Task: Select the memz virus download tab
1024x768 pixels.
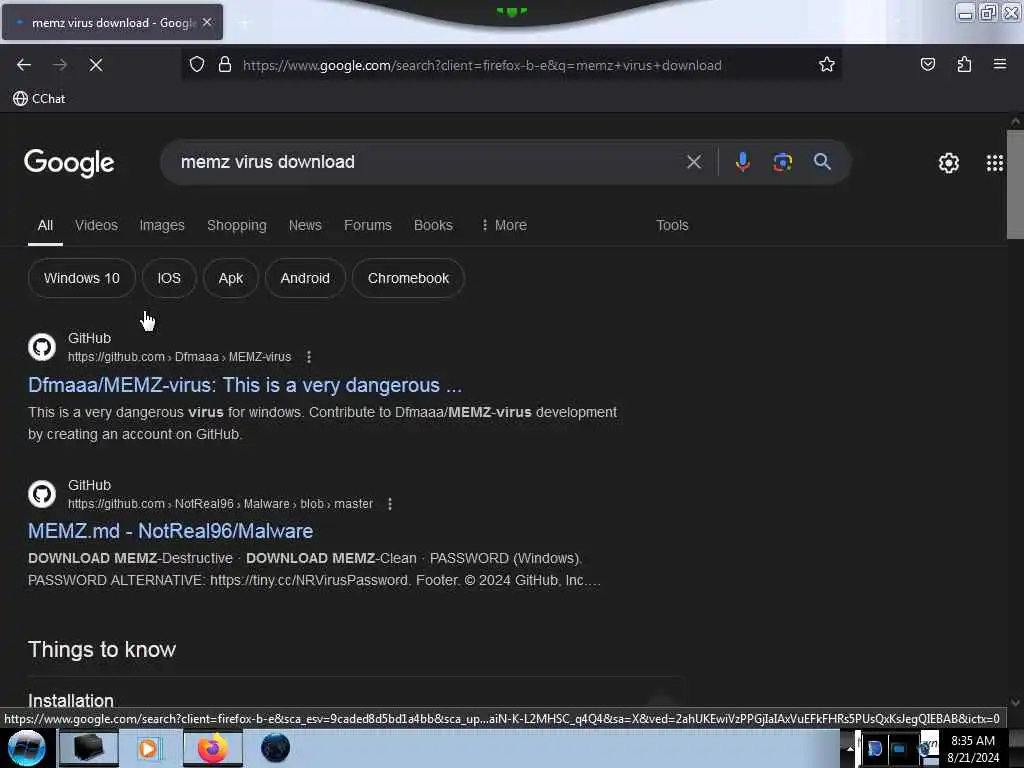Action: click(x=112, y=22)
